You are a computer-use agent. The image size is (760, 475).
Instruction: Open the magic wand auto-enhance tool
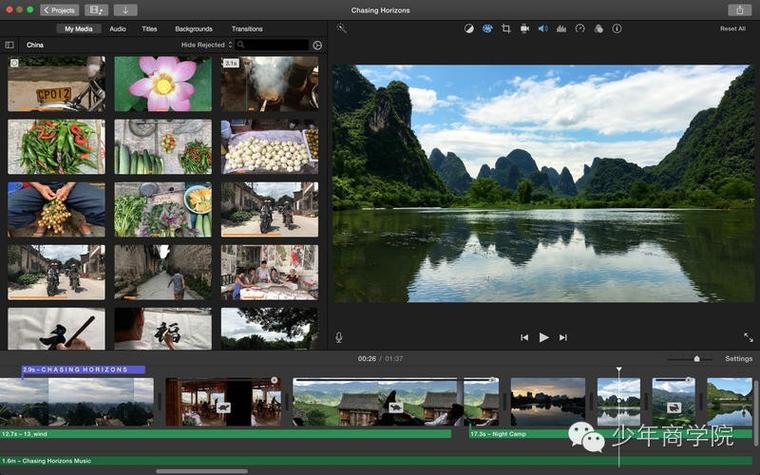point(342,29)
